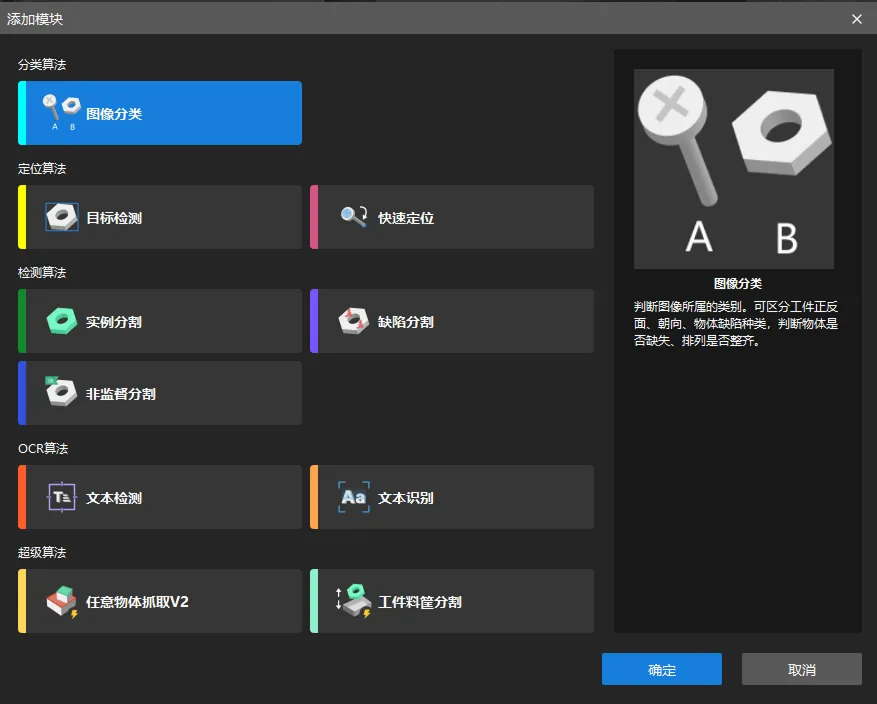Select the 目标检测 module label

point(114,218)
